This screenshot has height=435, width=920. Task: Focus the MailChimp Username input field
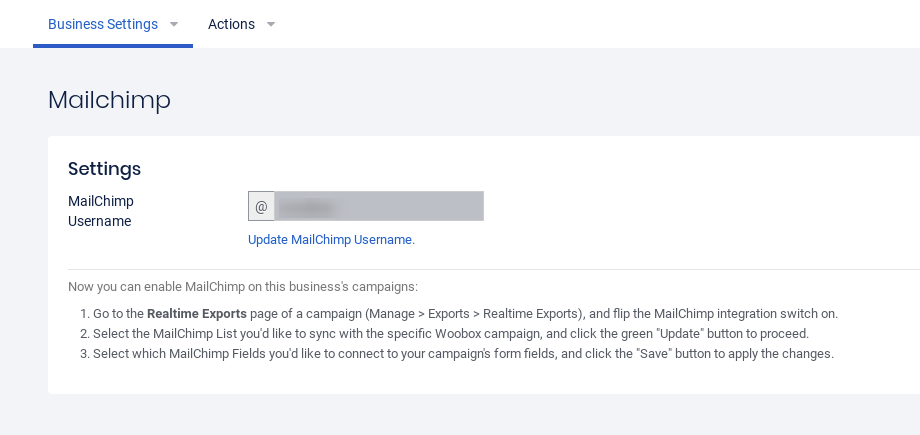379,206
